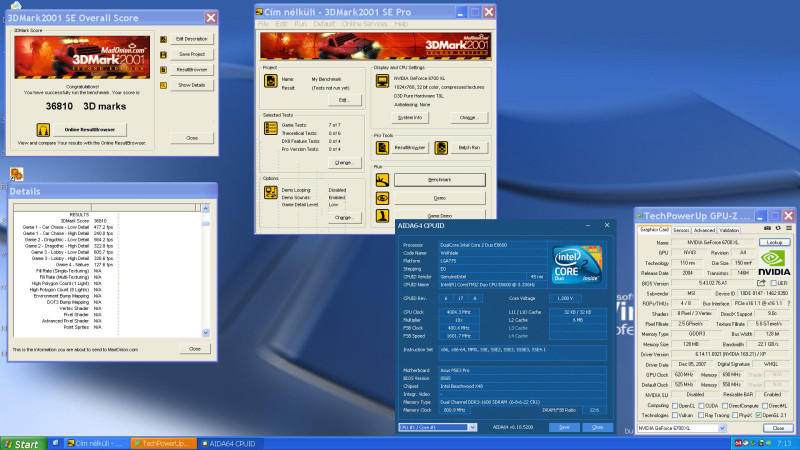Click the Lookup button in GPU-Z
This screenshot has width=800, height=450.
(774, 242)
